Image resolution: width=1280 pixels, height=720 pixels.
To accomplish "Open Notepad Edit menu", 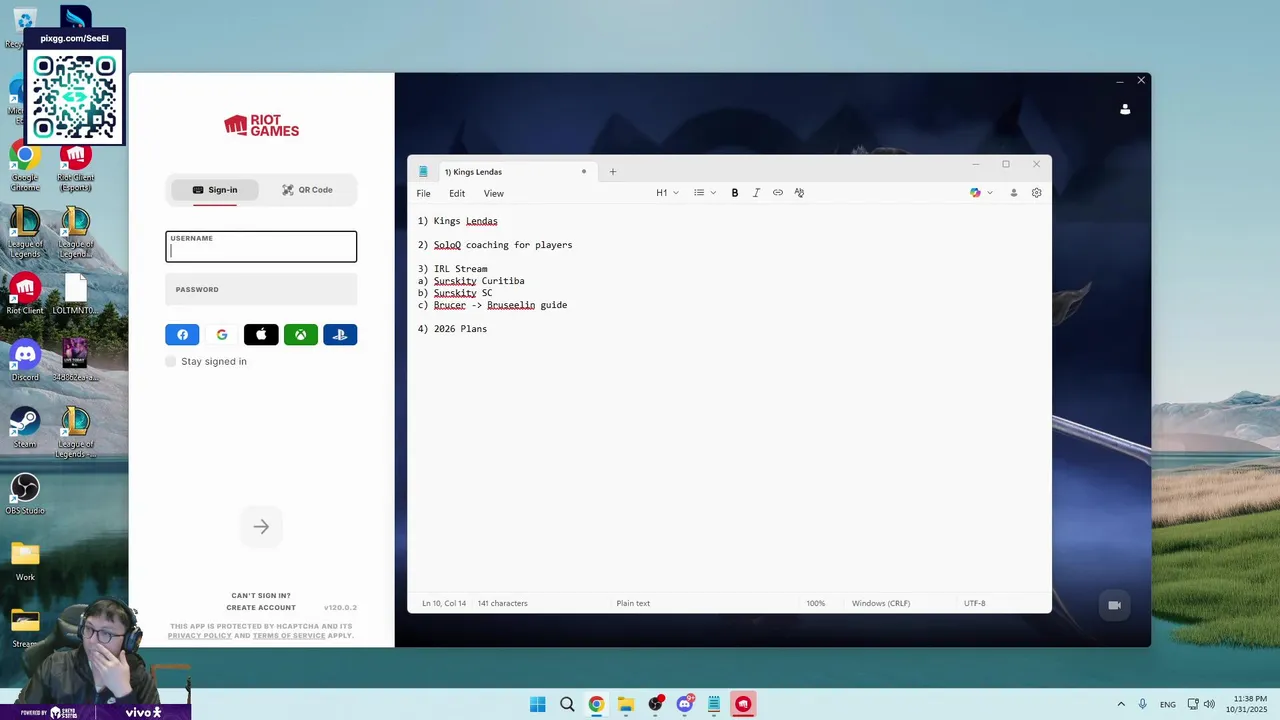I will (x=457, y=193).
